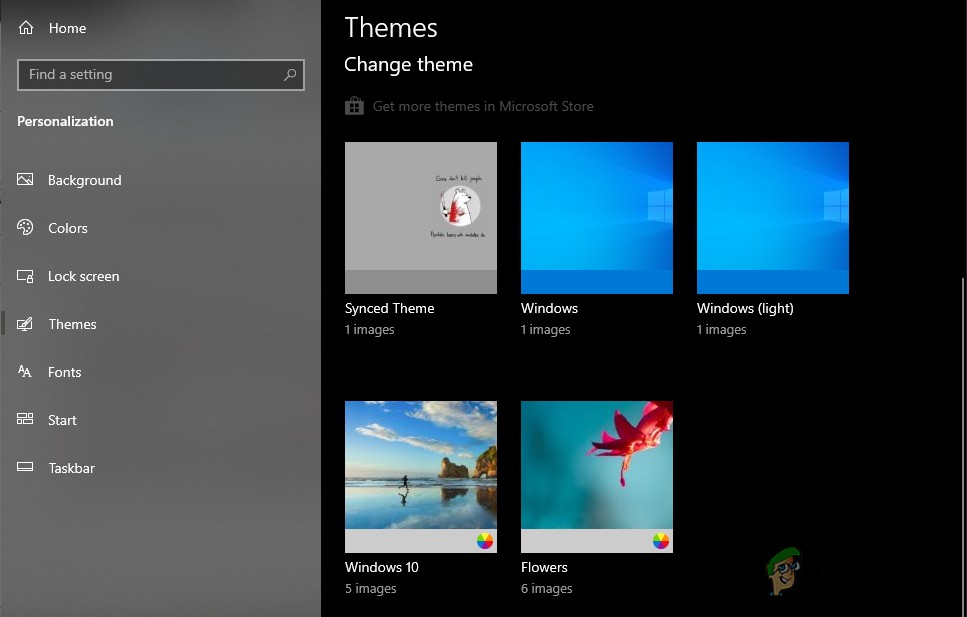Click the Synced Theme label
Screen dimensions: 967x617
click(389, 308)
